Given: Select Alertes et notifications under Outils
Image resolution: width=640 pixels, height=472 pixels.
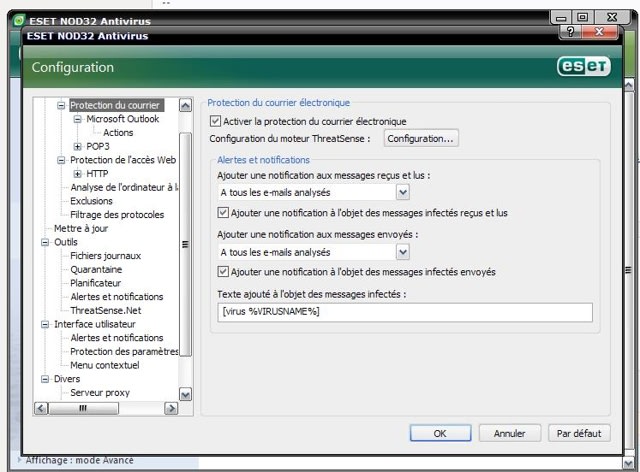Looking at the screenshot, I should 116,297.
